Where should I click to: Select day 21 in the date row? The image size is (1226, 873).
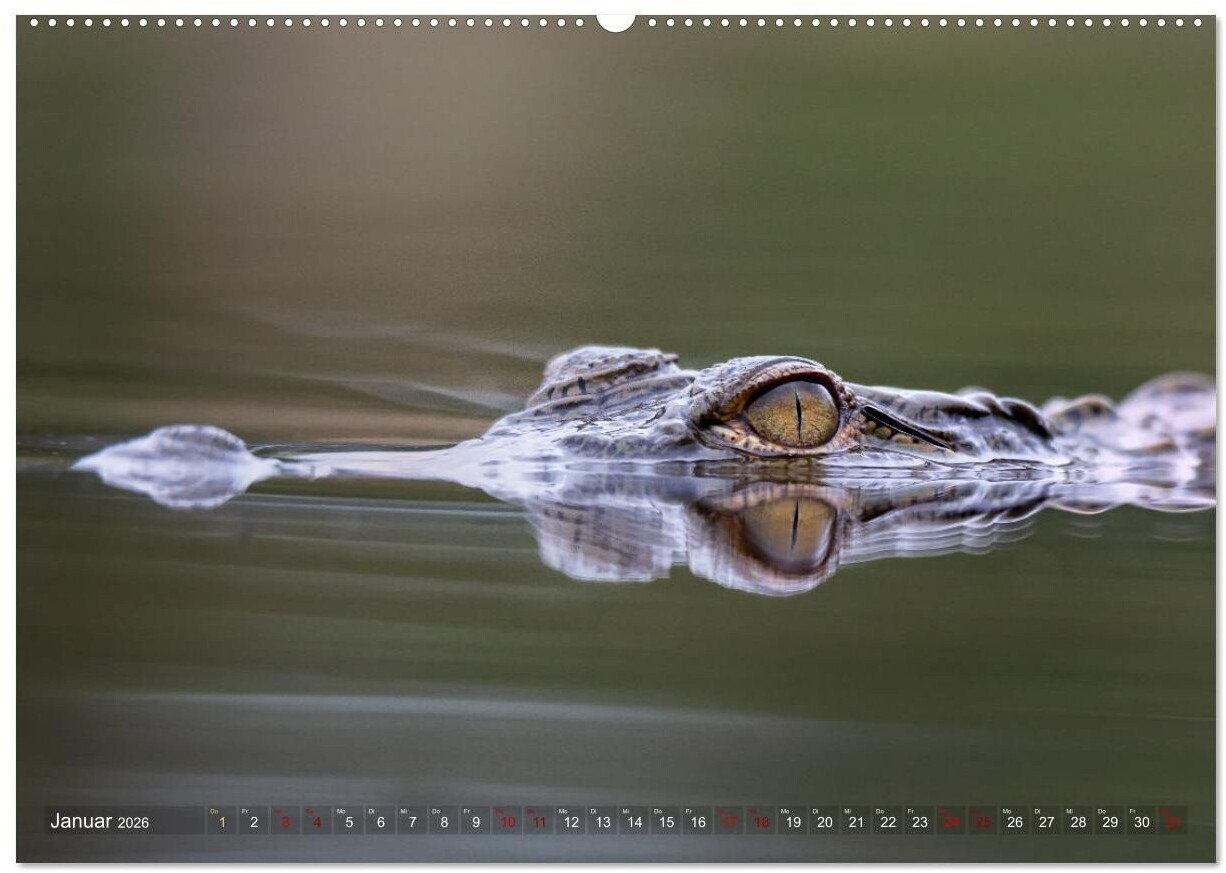(x=856, y=821)
